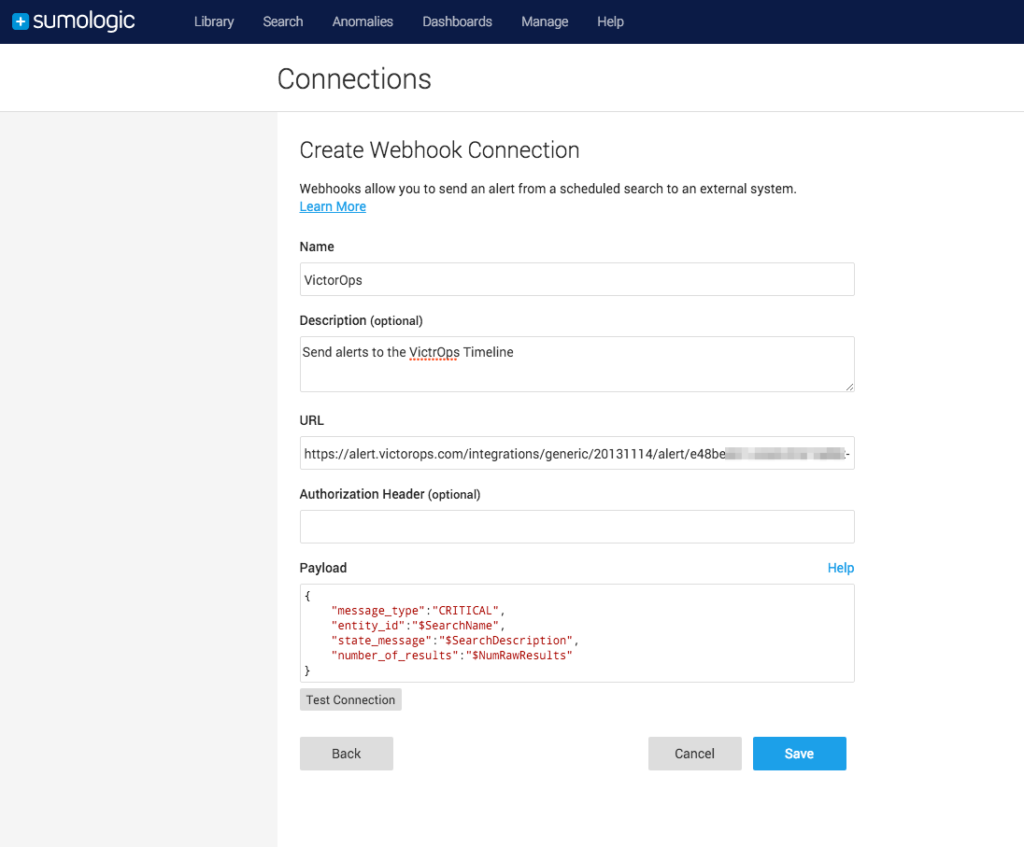
Task: Open the Anomalies page
Action: (x=362, y=21)
